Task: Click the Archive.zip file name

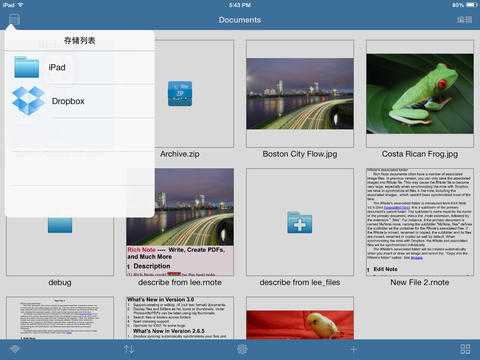Action: coord(180,154)
